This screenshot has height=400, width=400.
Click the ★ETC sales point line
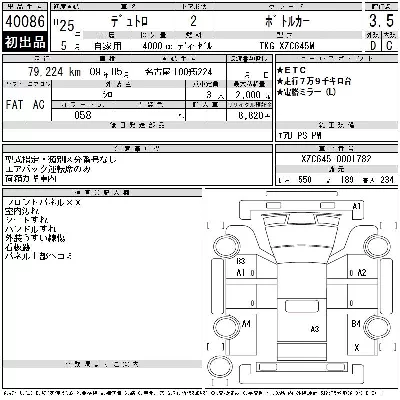(291, 70)
